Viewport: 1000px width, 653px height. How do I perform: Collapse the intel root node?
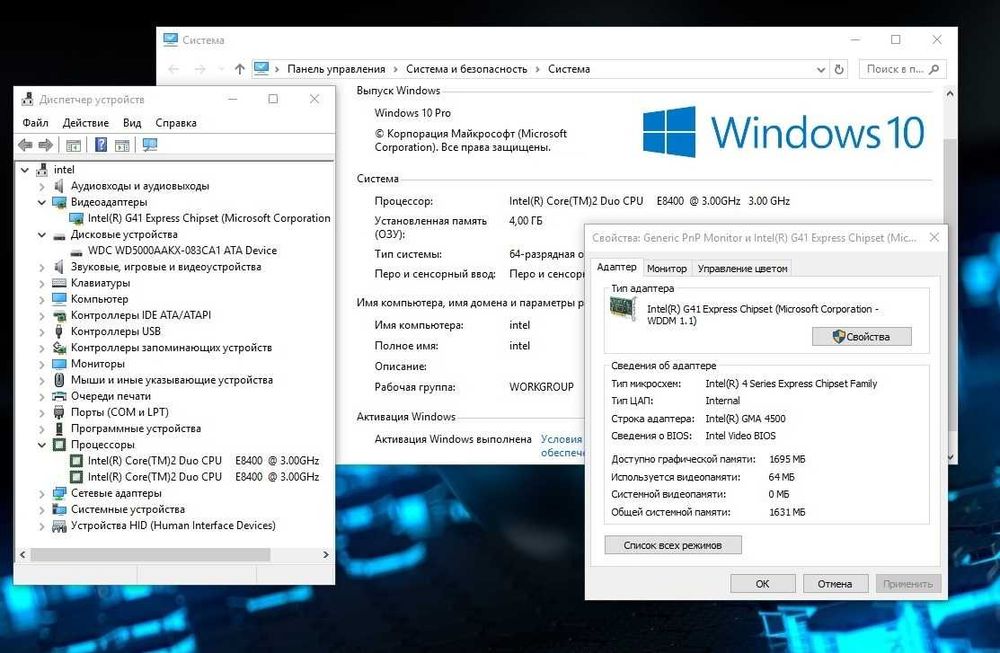(x=25, y=170)
